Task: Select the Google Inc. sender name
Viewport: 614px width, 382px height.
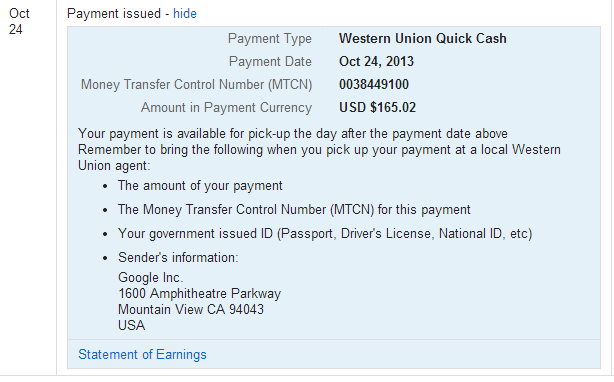Action: tap(150, 277)
